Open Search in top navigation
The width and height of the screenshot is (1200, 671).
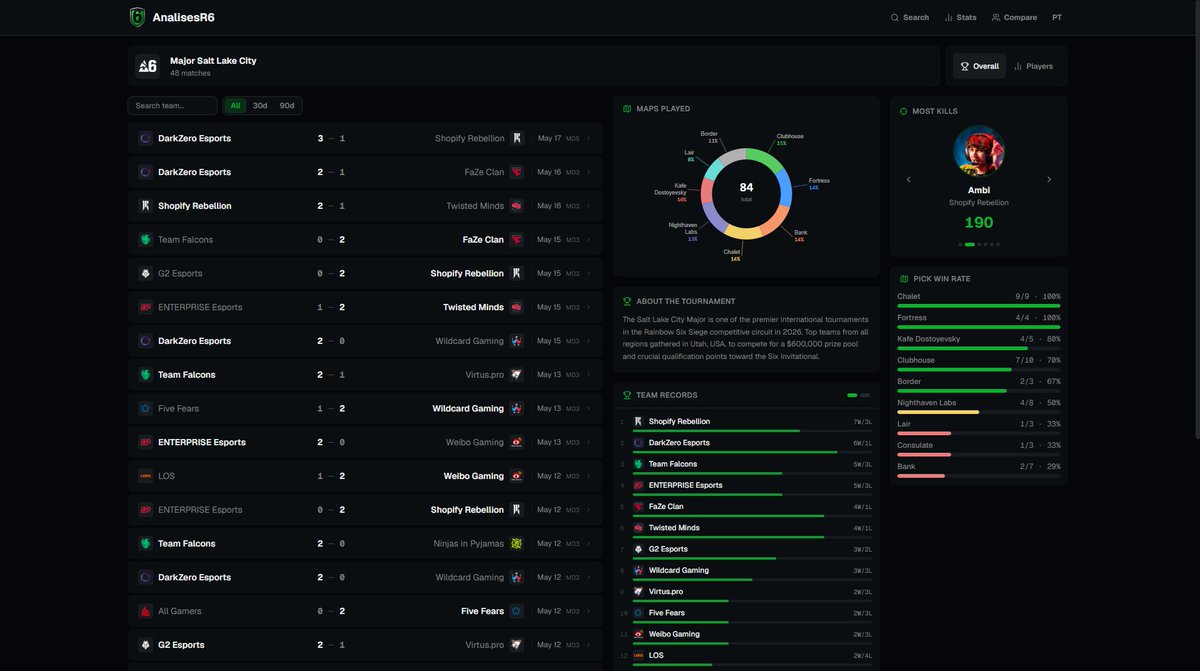click(x=910, y=17)
